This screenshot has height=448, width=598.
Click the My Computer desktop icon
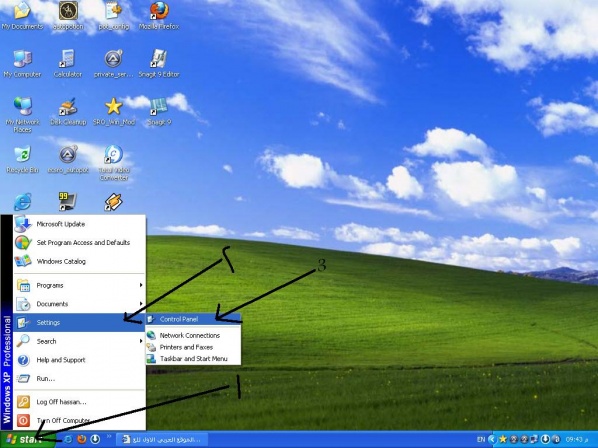coord(23,63)
